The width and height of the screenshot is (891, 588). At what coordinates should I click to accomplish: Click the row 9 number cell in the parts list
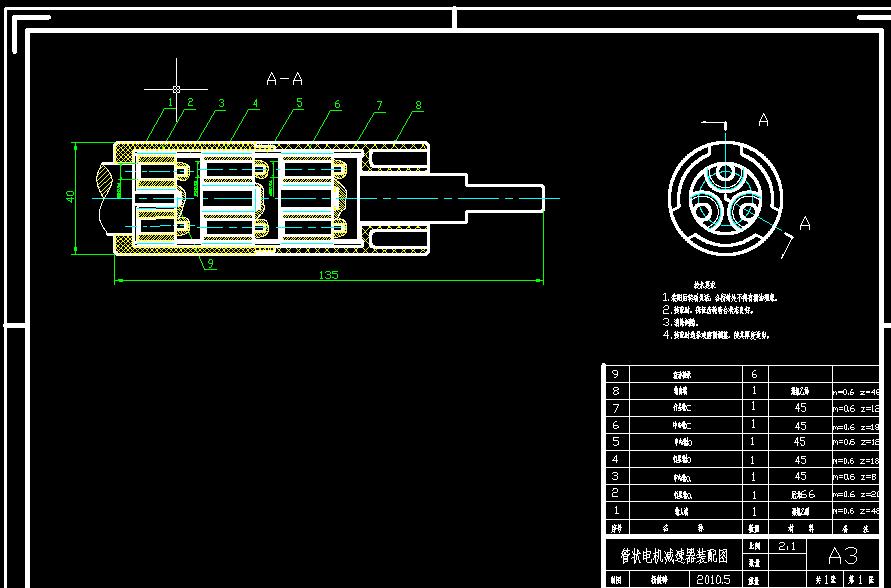coord(616,374)
